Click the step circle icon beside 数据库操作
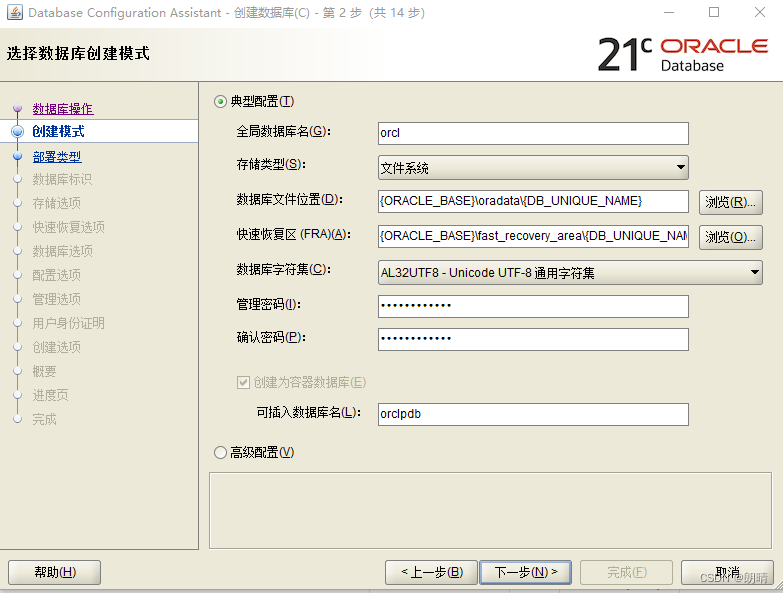Viewport: 783px width, 593px height. click(x=17, y=108)
